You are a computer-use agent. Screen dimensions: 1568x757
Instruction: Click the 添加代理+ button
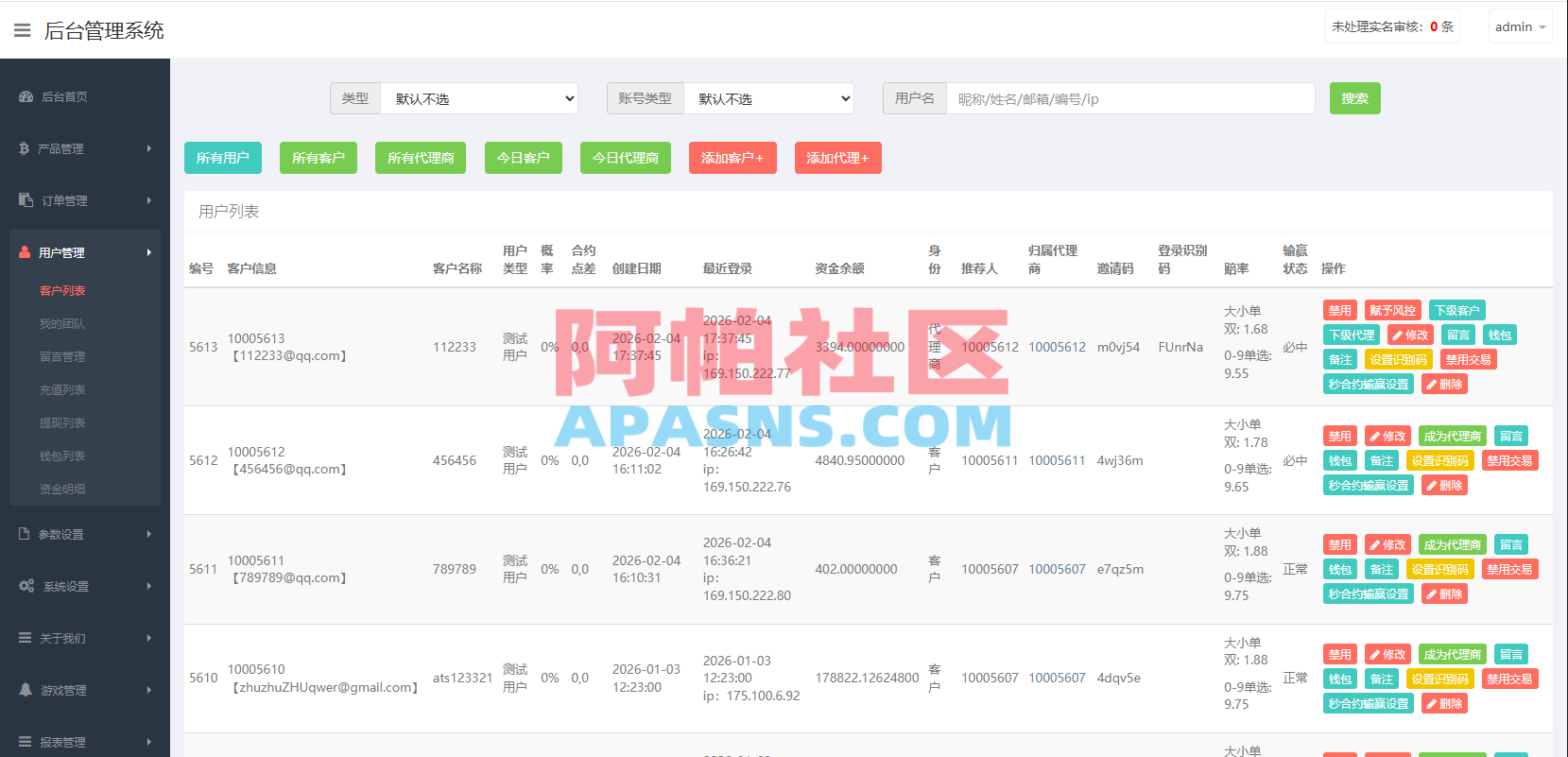pyautogui.click(x=837, y=158)
